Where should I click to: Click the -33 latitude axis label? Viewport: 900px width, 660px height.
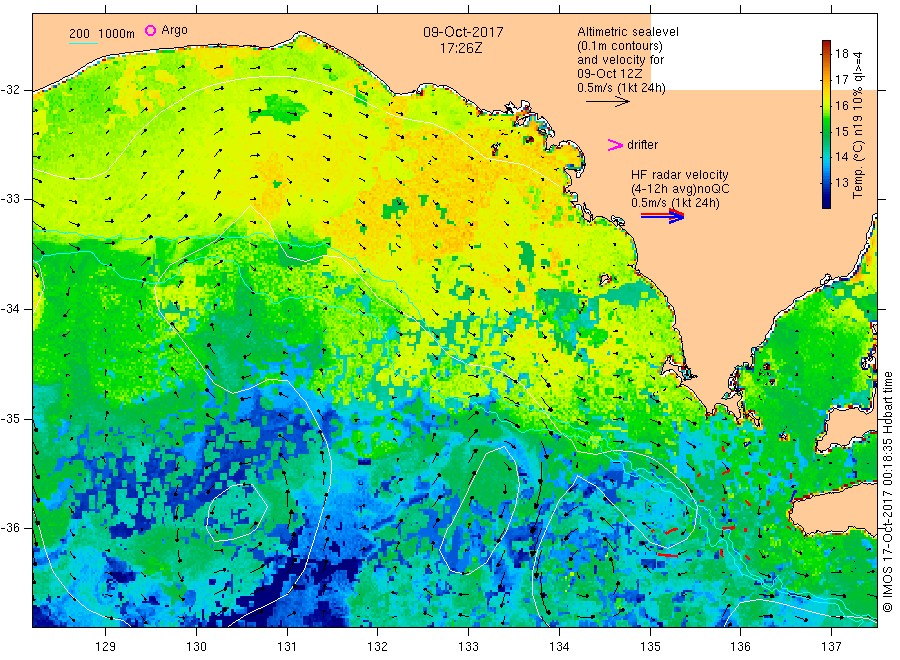click(x=10, y=199)
